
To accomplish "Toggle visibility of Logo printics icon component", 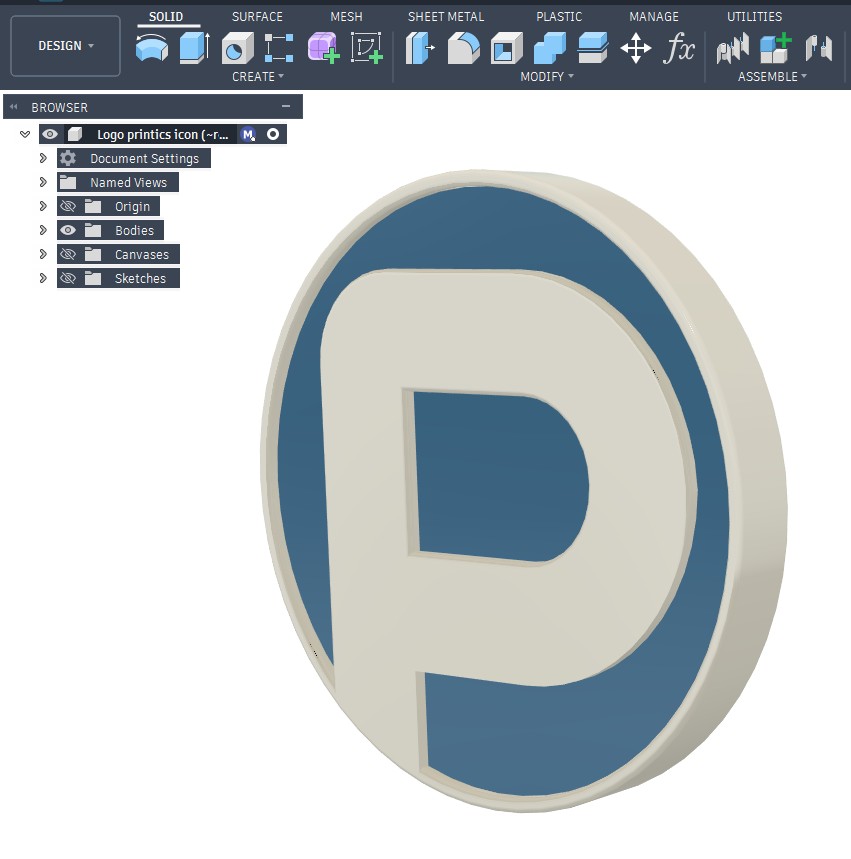I will 50,134.
